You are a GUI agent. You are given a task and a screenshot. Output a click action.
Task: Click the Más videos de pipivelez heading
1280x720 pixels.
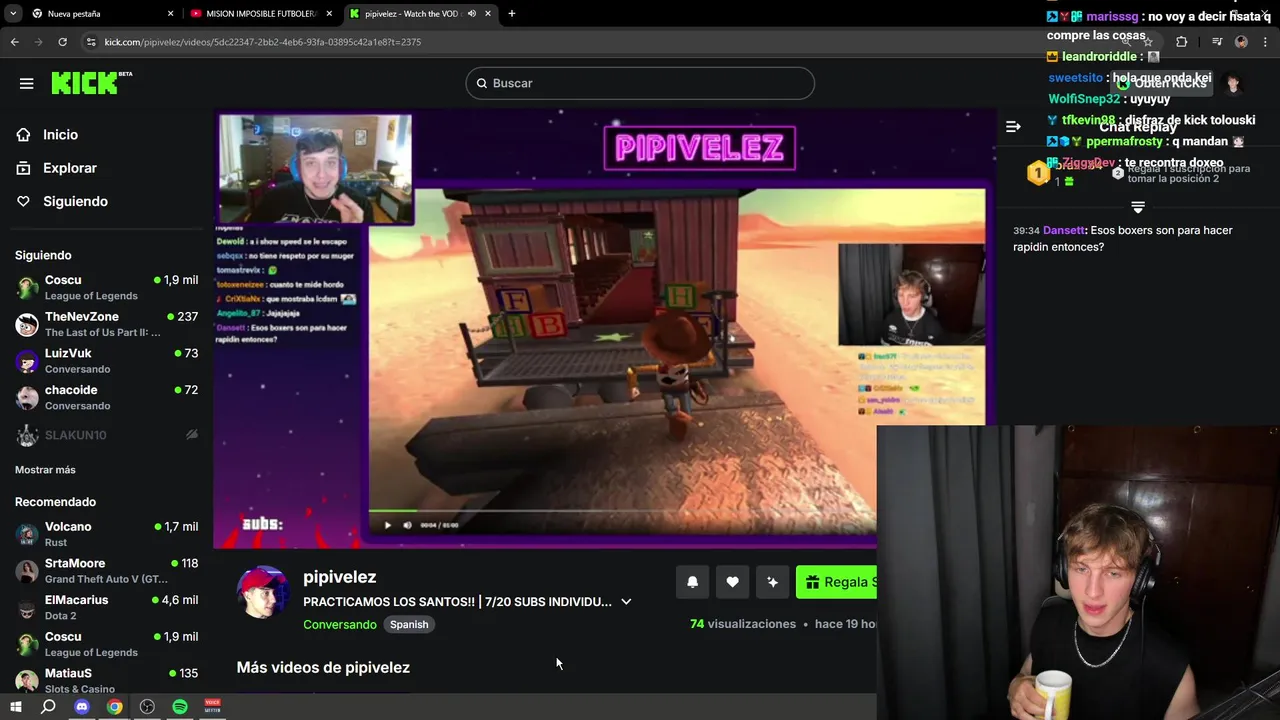pos(323,667)
